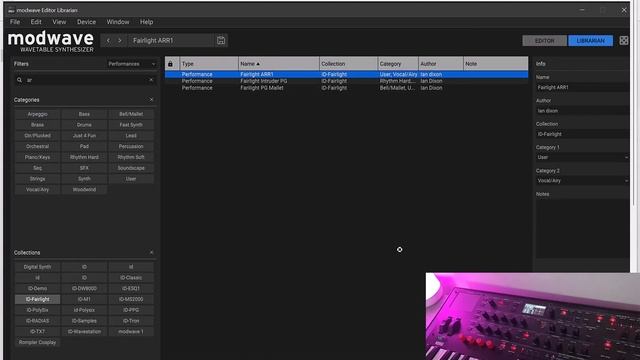Sort by the Note column header

pos(496,64)
